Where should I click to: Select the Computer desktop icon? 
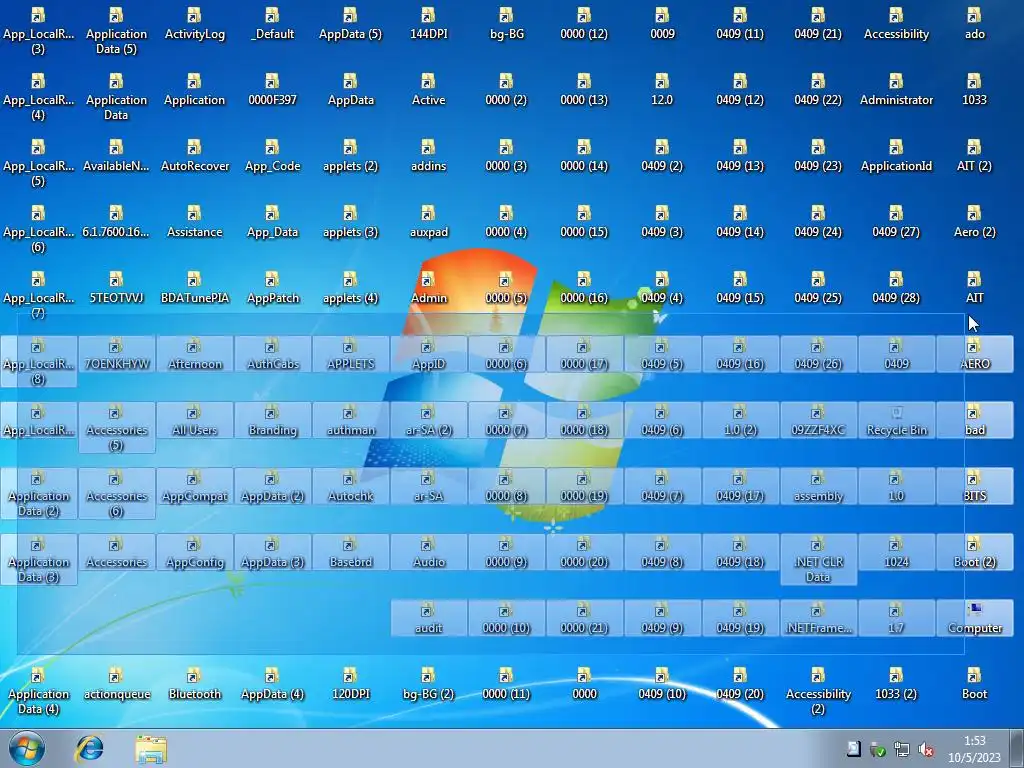click(x=974, y=618)
